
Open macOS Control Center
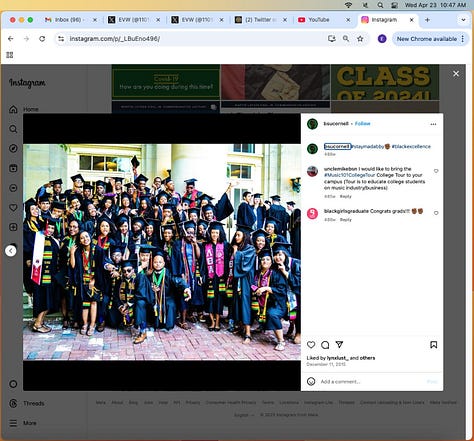(395, 5)
